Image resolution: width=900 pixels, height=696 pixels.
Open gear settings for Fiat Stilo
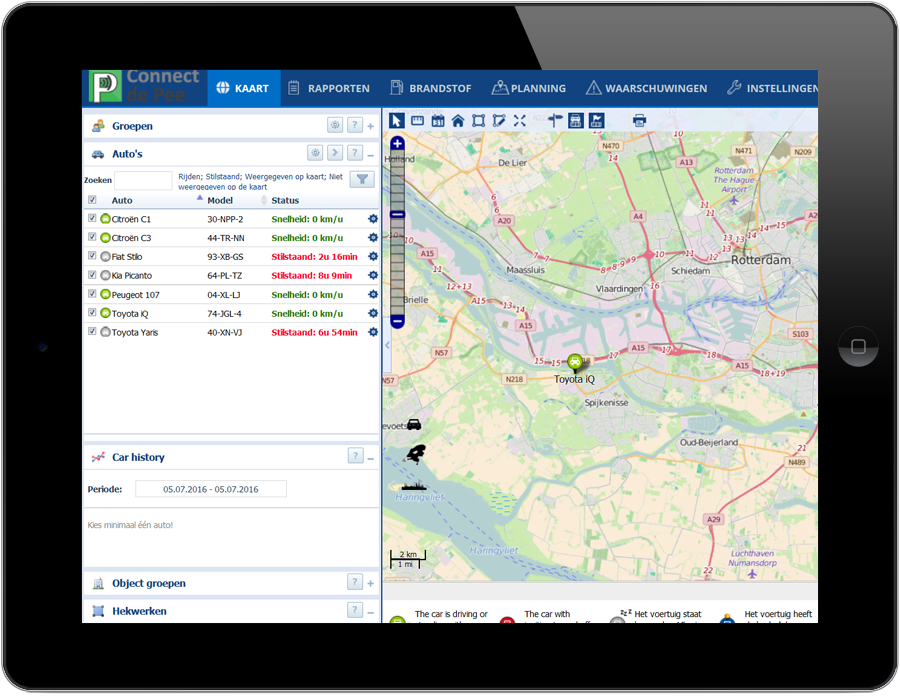point(373,256)
